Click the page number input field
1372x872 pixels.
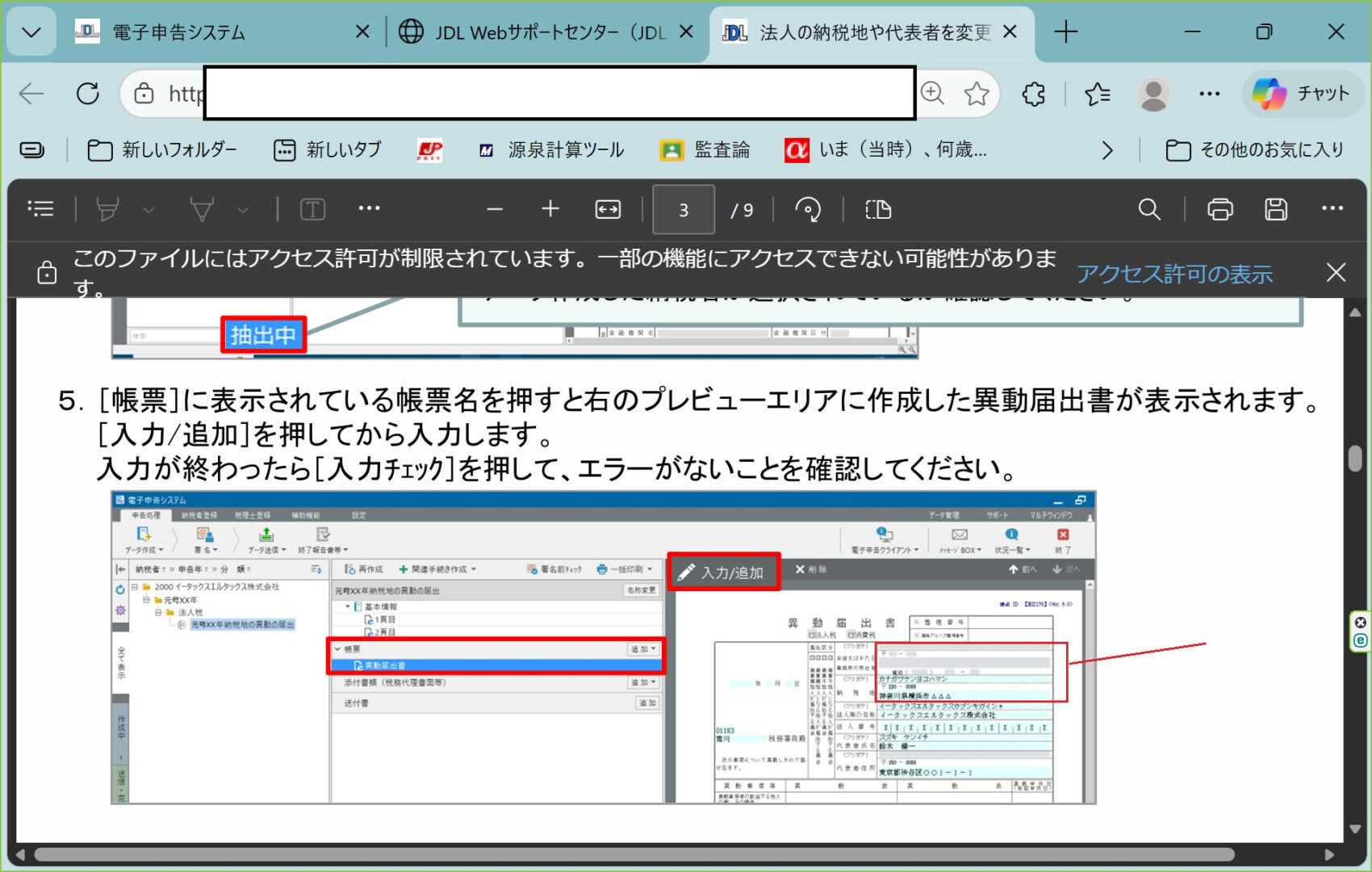pos(683,210)
